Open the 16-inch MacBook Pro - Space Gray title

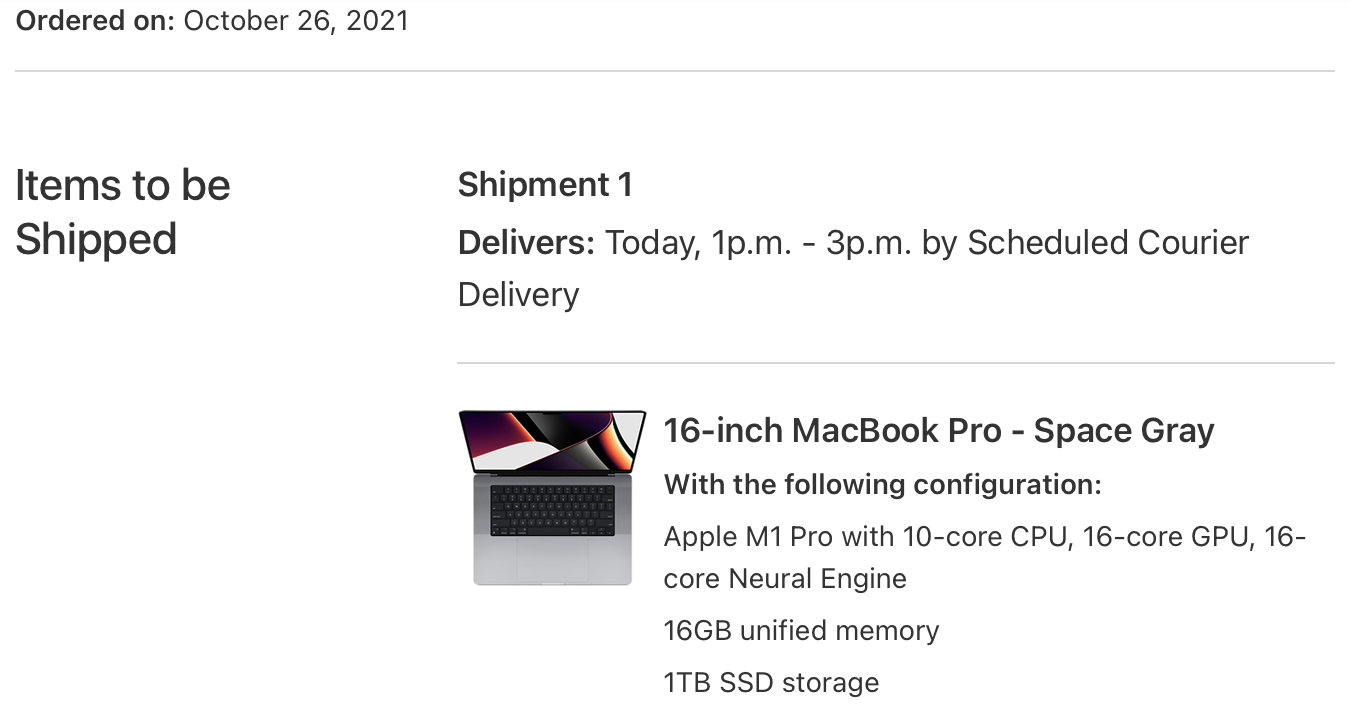click(x=939, y=431)
